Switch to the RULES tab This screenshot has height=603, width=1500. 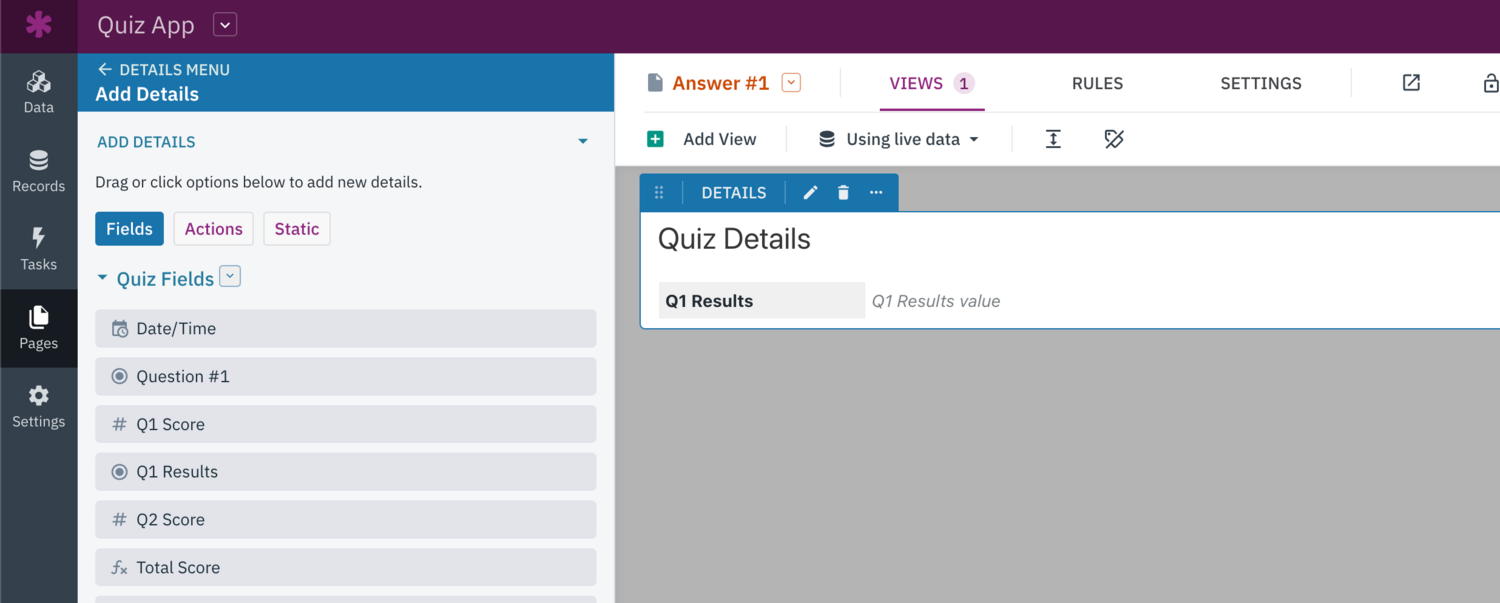pos(1097,83)
